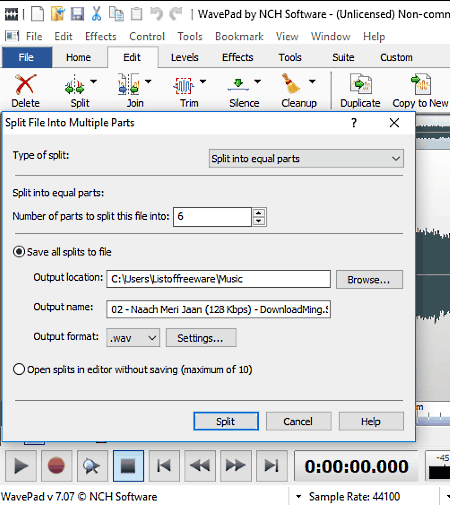Click the Browse... button
450x506 pixels.
(x=369, y=279)
